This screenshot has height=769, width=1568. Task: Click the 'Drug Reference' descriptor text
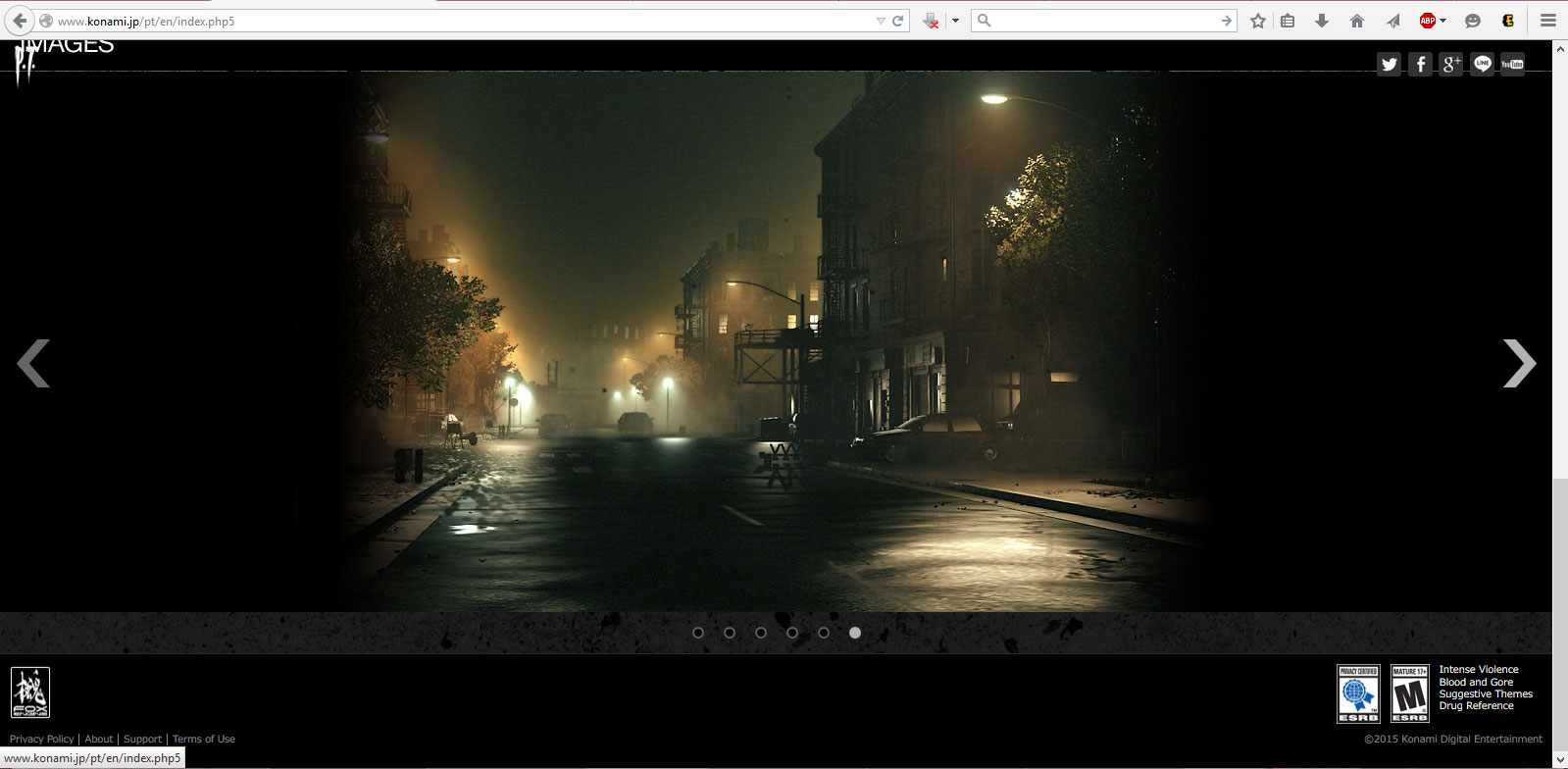pos(1476,705)
